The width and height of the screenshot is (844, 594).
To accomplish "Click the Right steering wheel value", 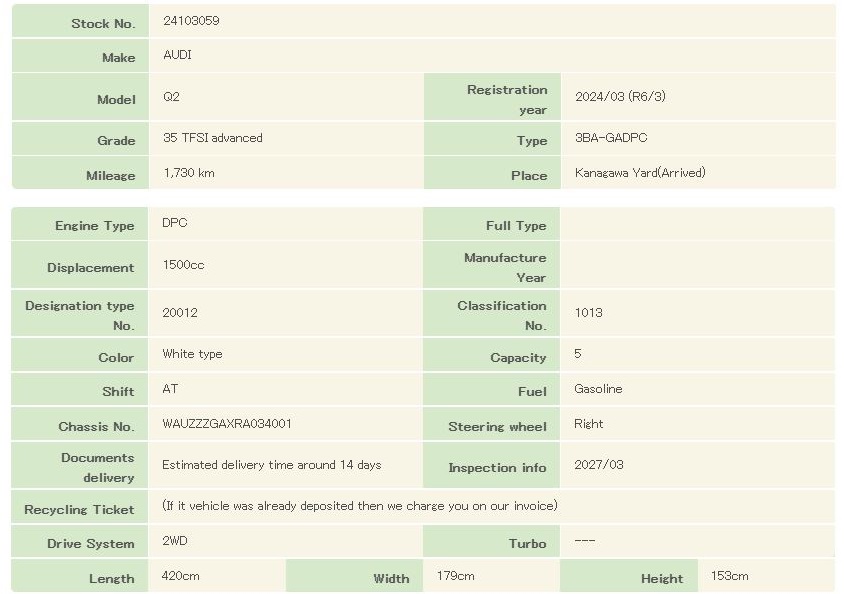I will tap(589, 424).
